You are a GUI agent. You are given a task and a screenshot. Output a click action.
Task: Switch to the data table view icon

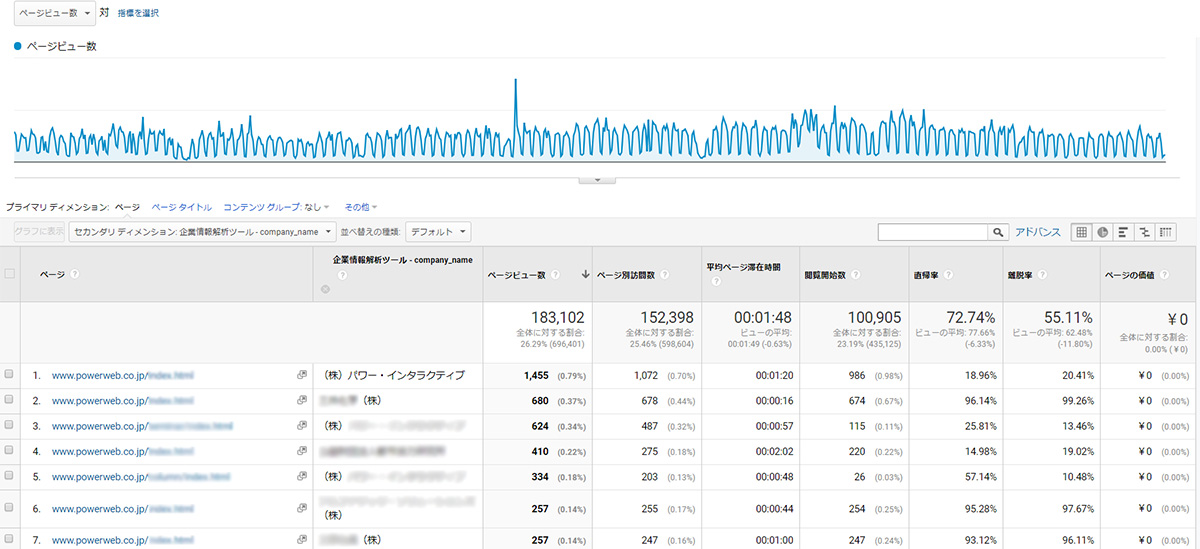1081,232
